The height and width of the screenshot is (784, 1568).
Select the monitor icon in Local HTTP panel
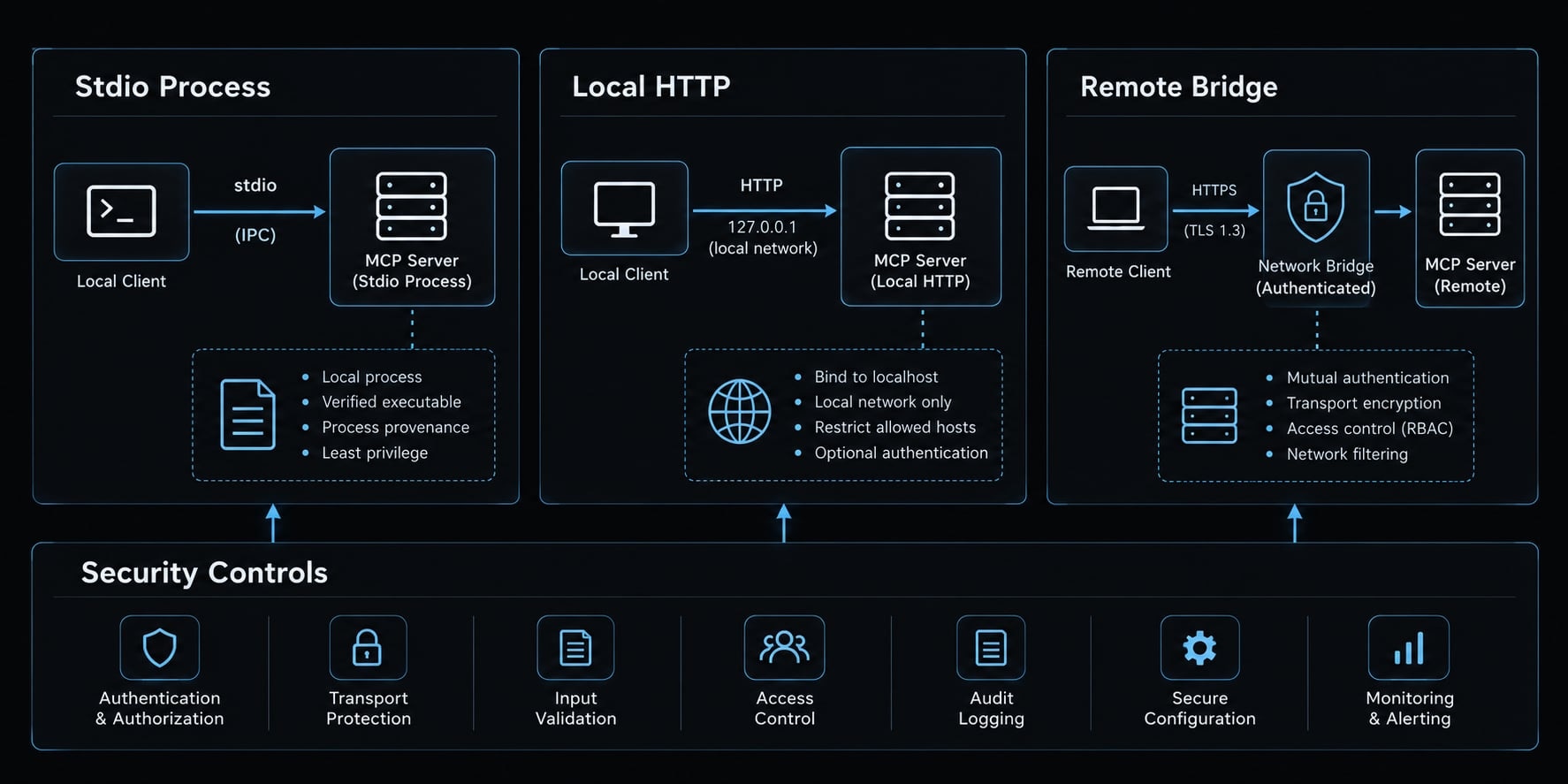624,209
